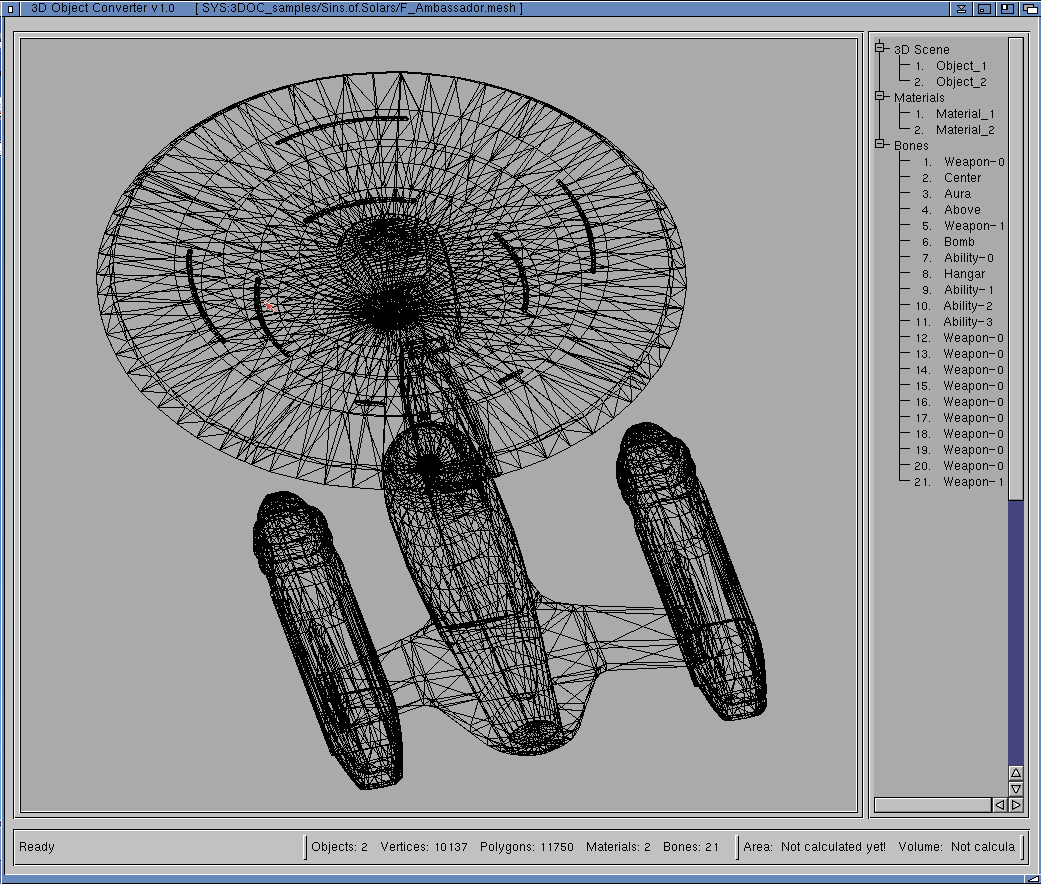Collapse the Materials tree node
The height and width of the screenshot is (884, 1041).
tap(881, 97)
